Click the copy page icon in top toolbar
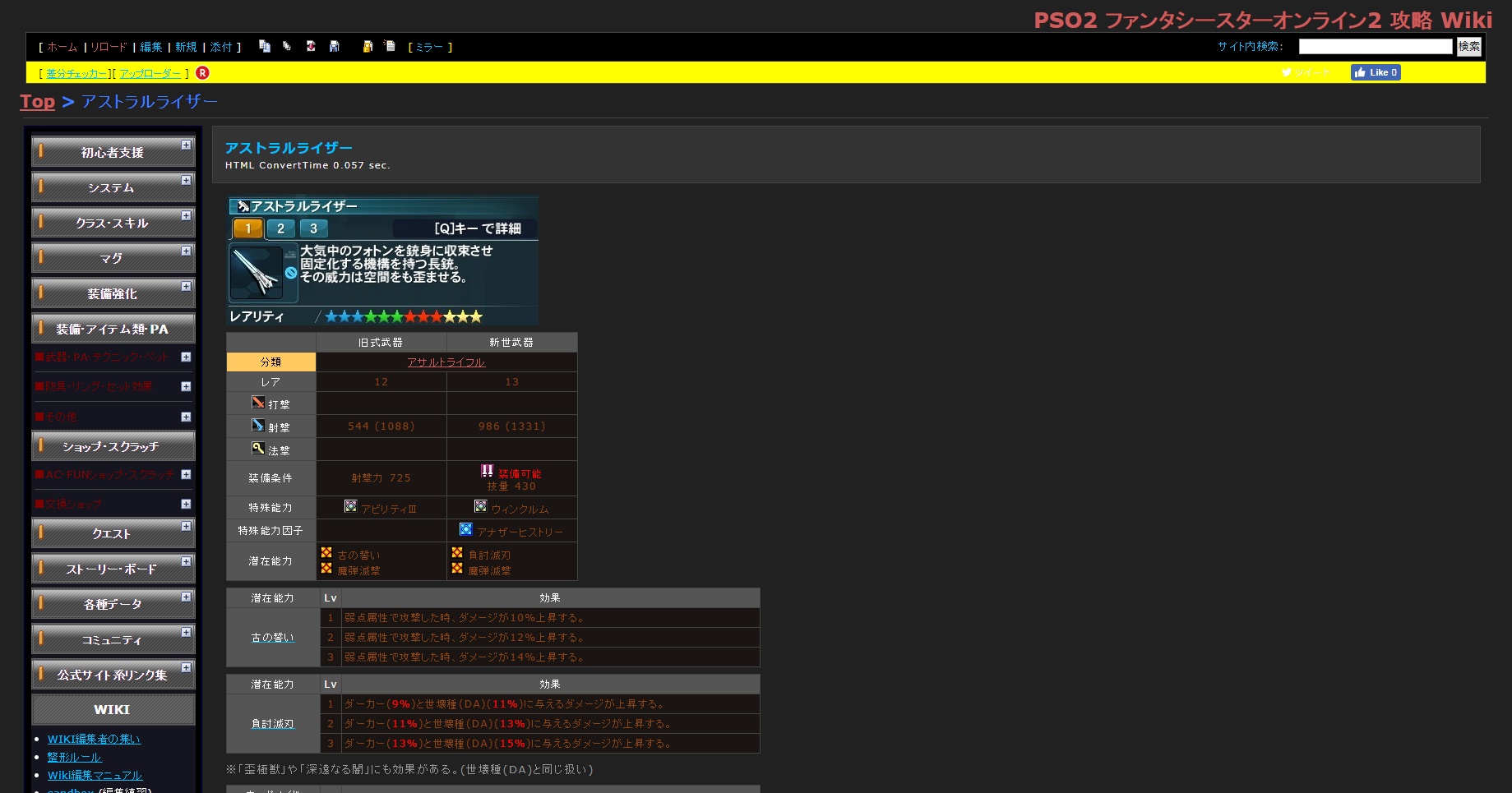1512x793 pixels. pyautogui.click(x=265, y=46)
